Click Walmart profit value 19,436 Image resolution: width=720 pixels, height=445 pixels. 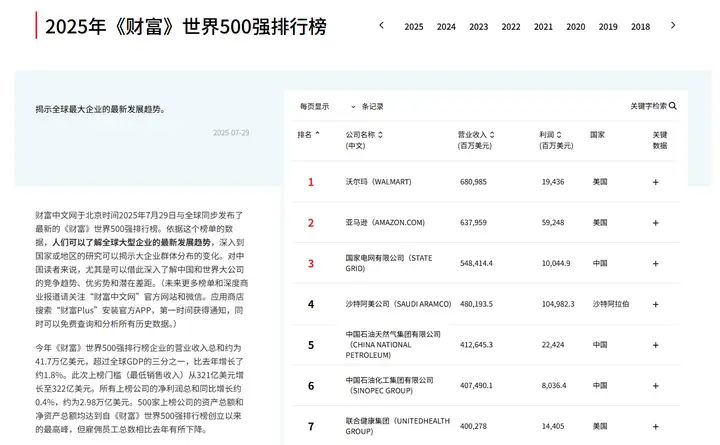[553, 182]
